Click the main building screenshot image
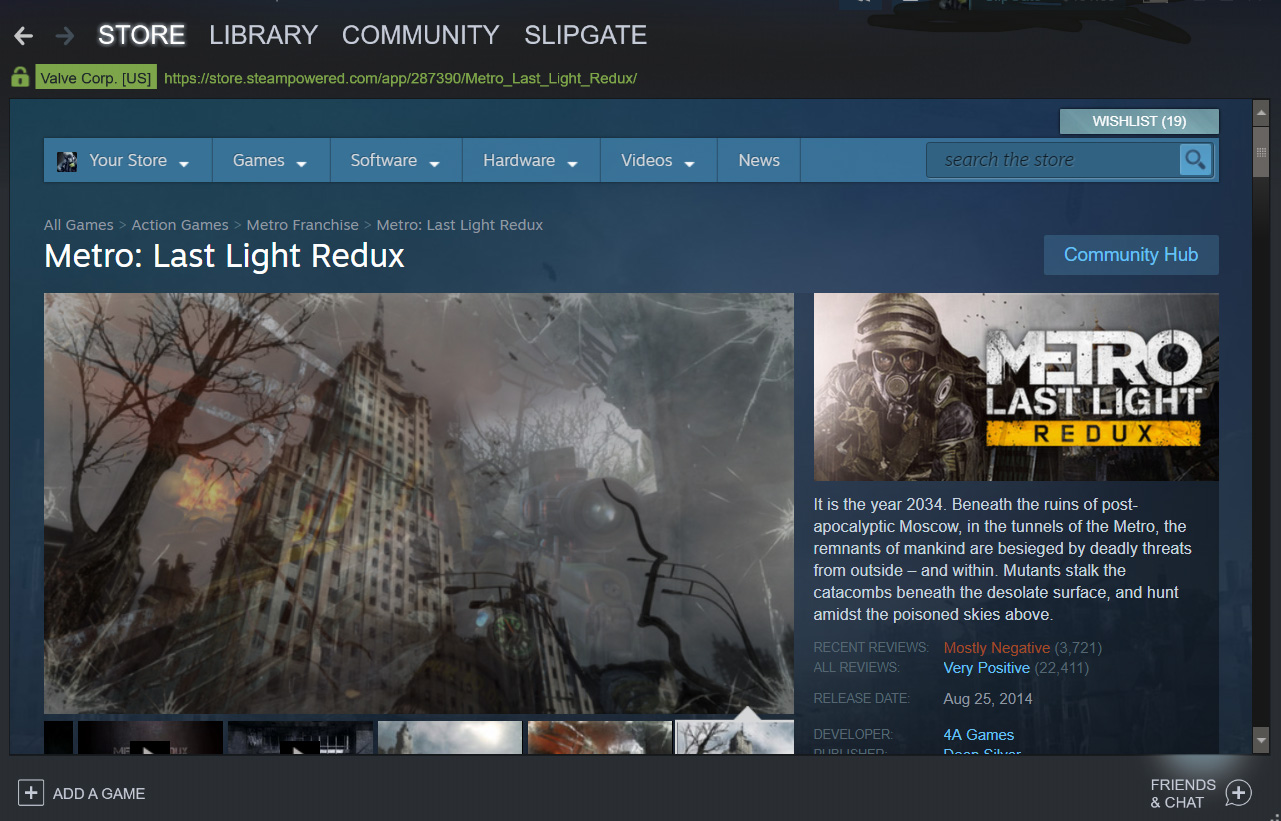Screen dimensions: 1281x821 (419, 503)
